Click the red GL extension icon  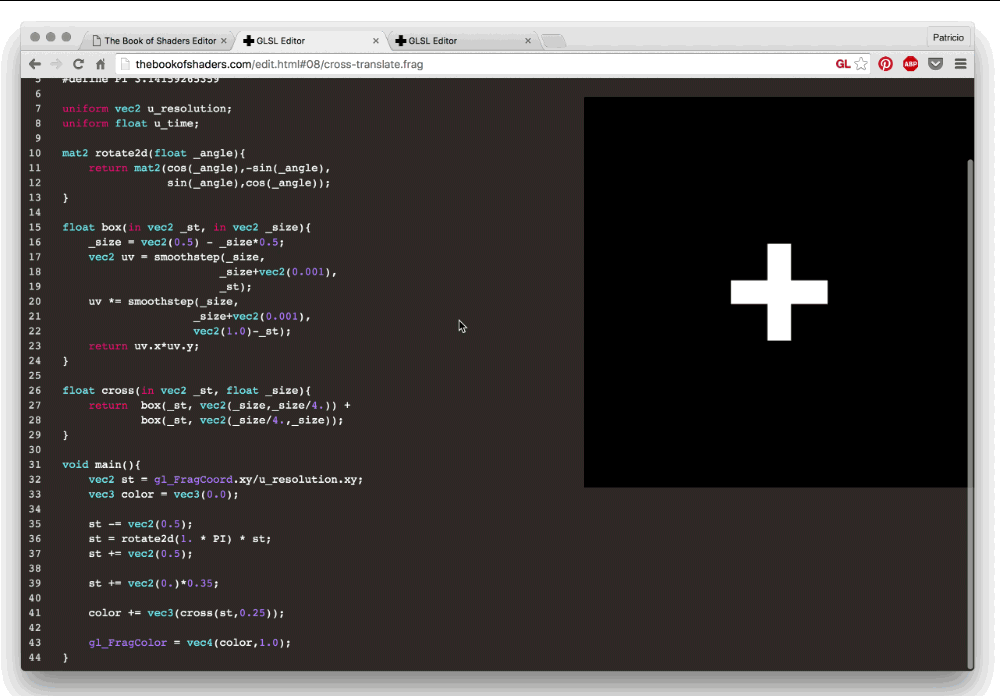pyautogui.click(x=843, y=64)
